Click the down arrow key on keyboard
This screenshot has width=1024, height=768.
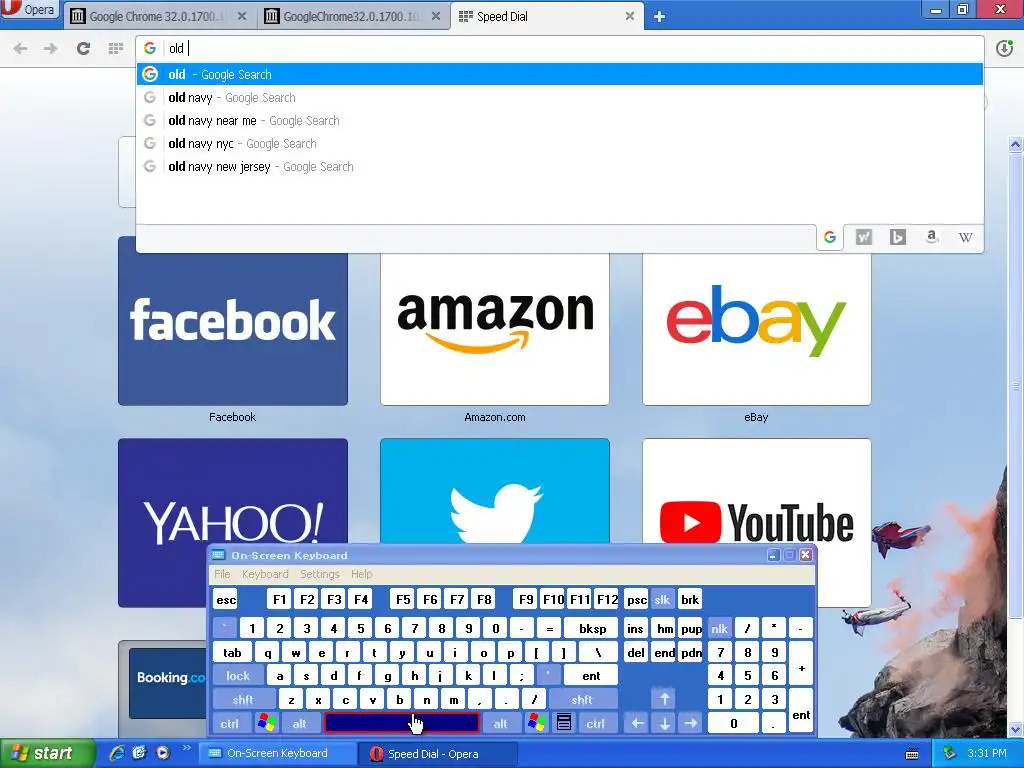click(x=664, y=724)
